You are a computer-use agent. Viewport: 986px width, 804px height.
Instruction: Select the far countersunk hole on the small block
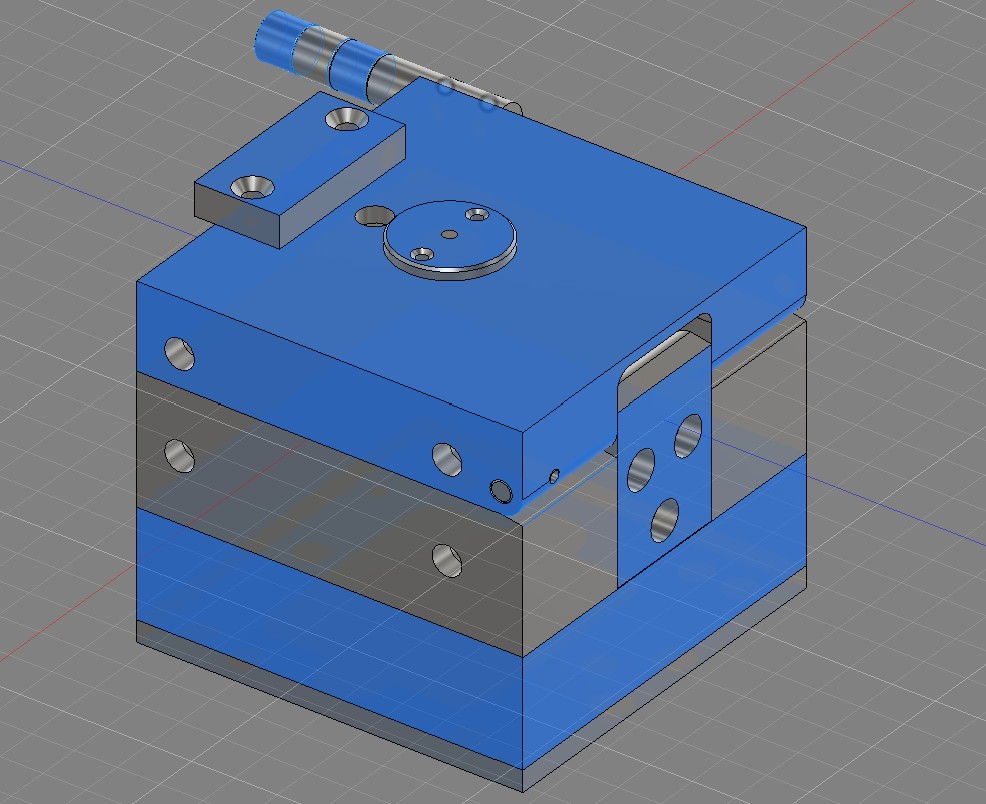[345, 119]
